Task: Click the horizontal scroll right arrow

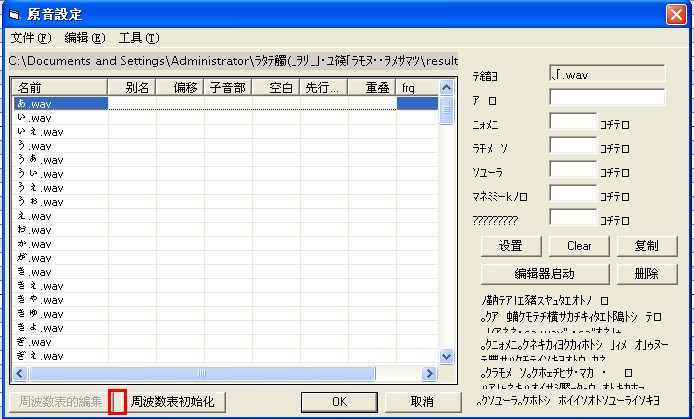Action: 429,374
